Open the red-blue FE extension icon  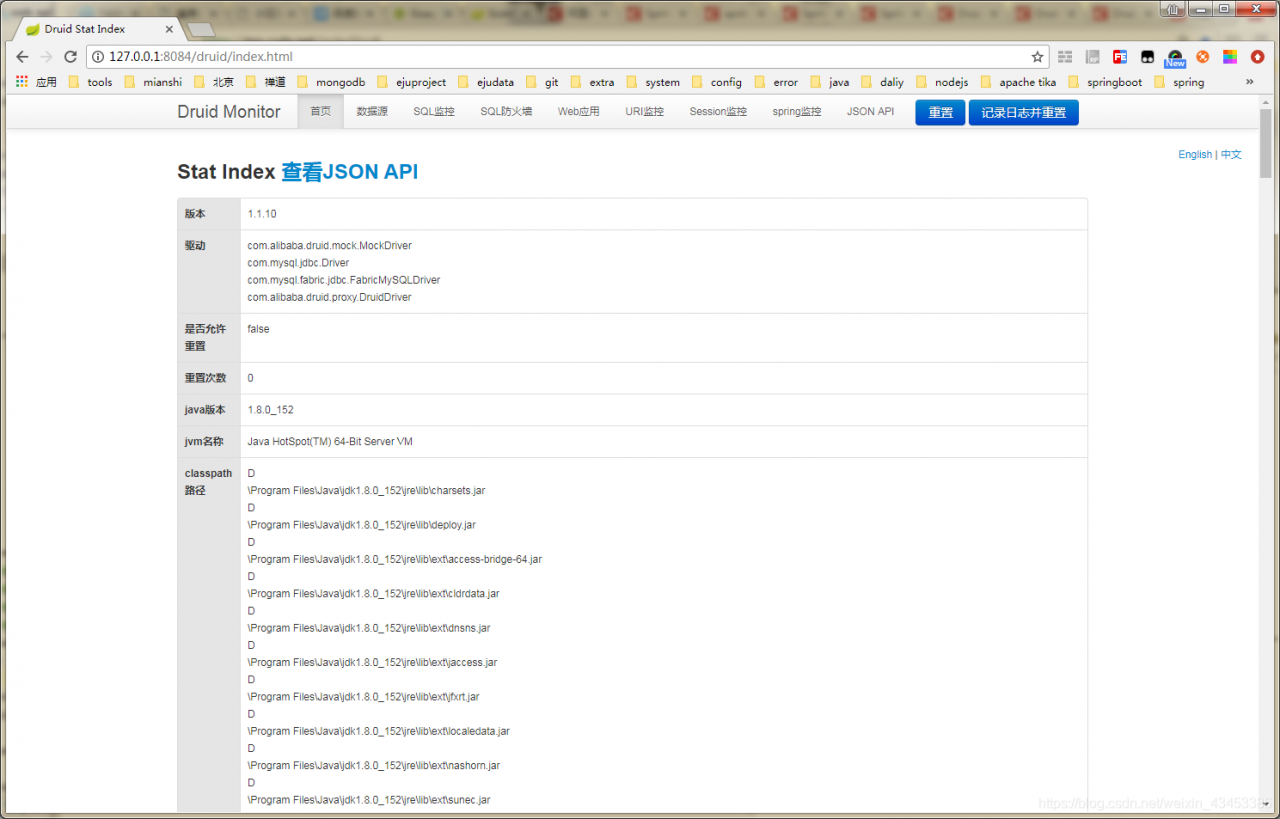click(x=1120, y=57)
